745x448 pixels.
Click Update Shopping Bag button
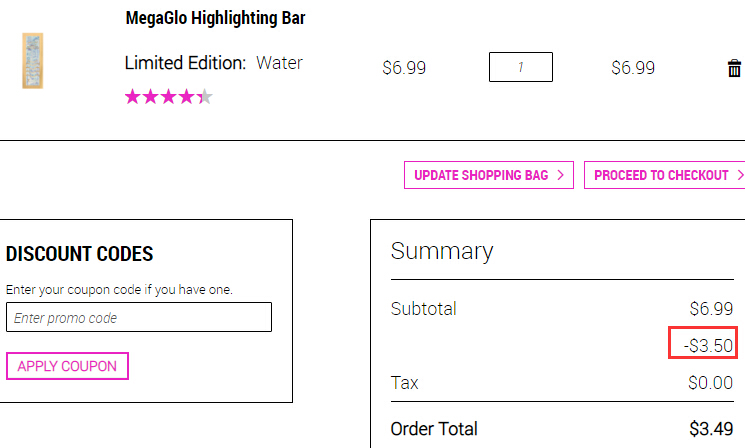[x=489, y=175]
